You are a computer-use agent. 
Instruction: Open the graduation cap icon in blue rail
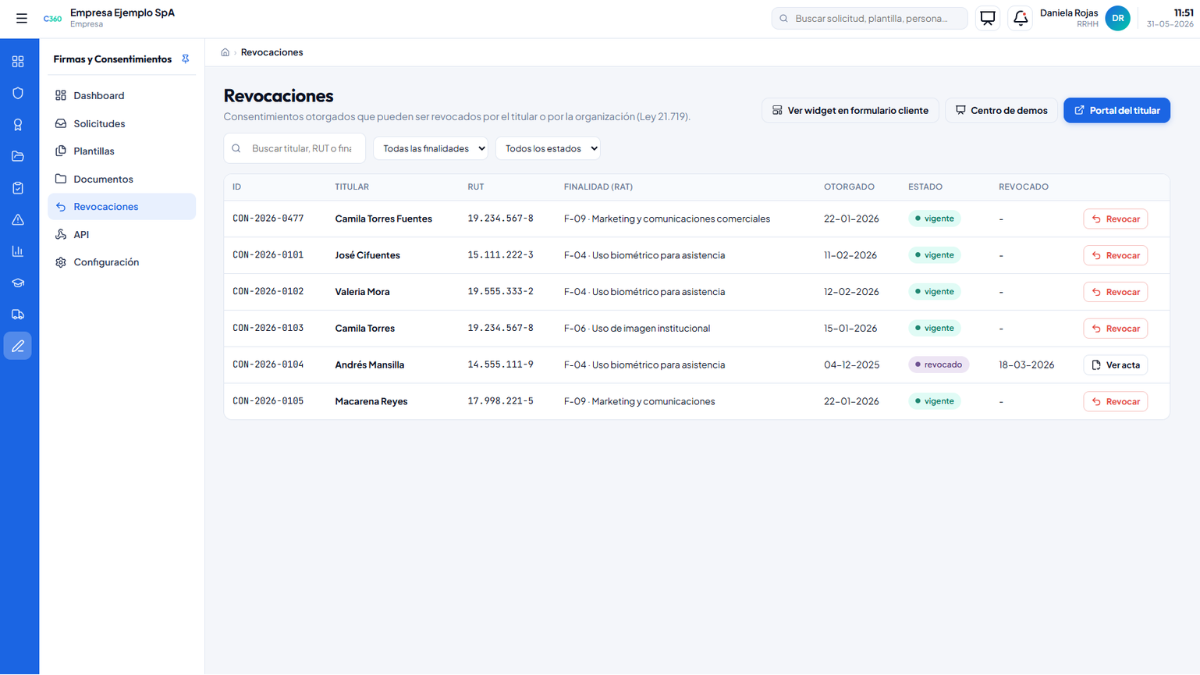[18, 283]
